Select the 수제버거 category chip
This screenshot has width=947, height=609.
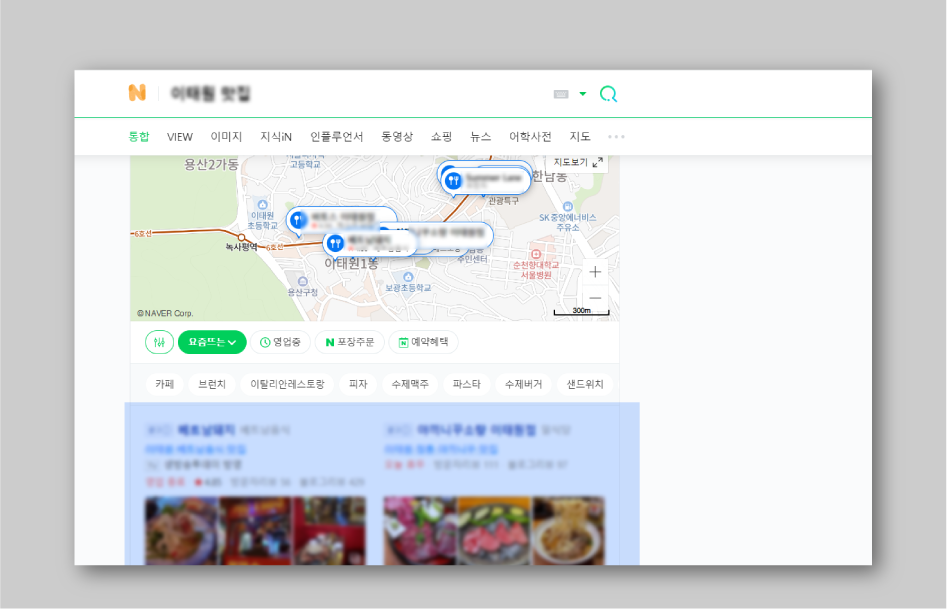pyautogui.click(x=523, y=384)
